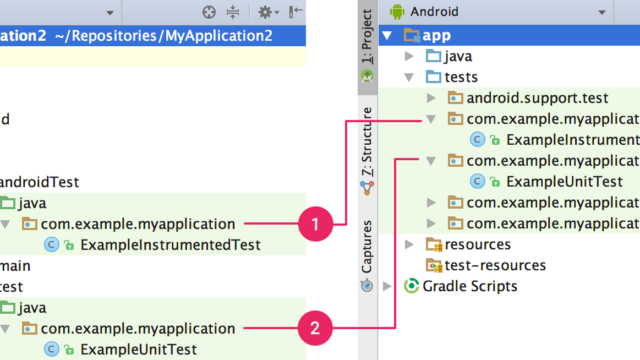Select the tests folder label
Image resolution: width=640 pixels, height=360 pixels.
point(461,77)
